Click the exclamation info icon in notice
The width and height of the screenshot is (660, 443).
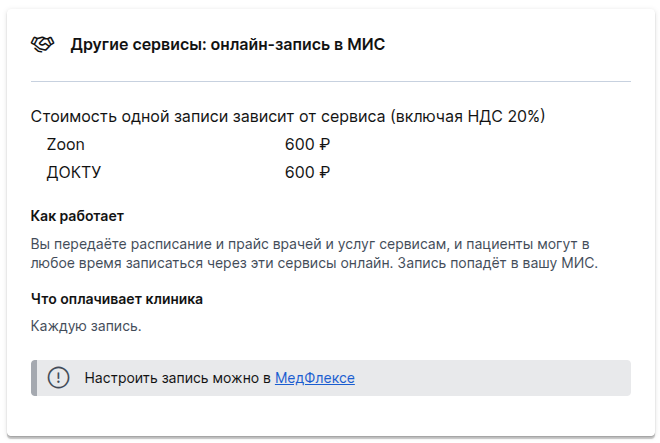(58, 378)
